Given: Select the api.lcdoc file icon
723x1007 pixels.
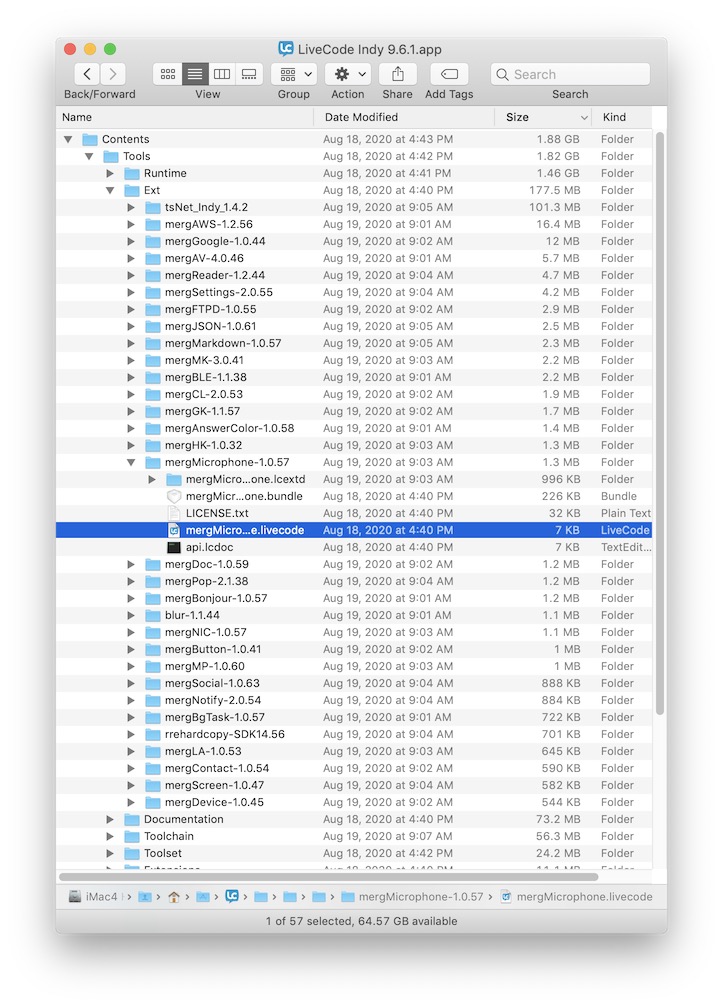Looking at the screenshot, I should [173, 547].
